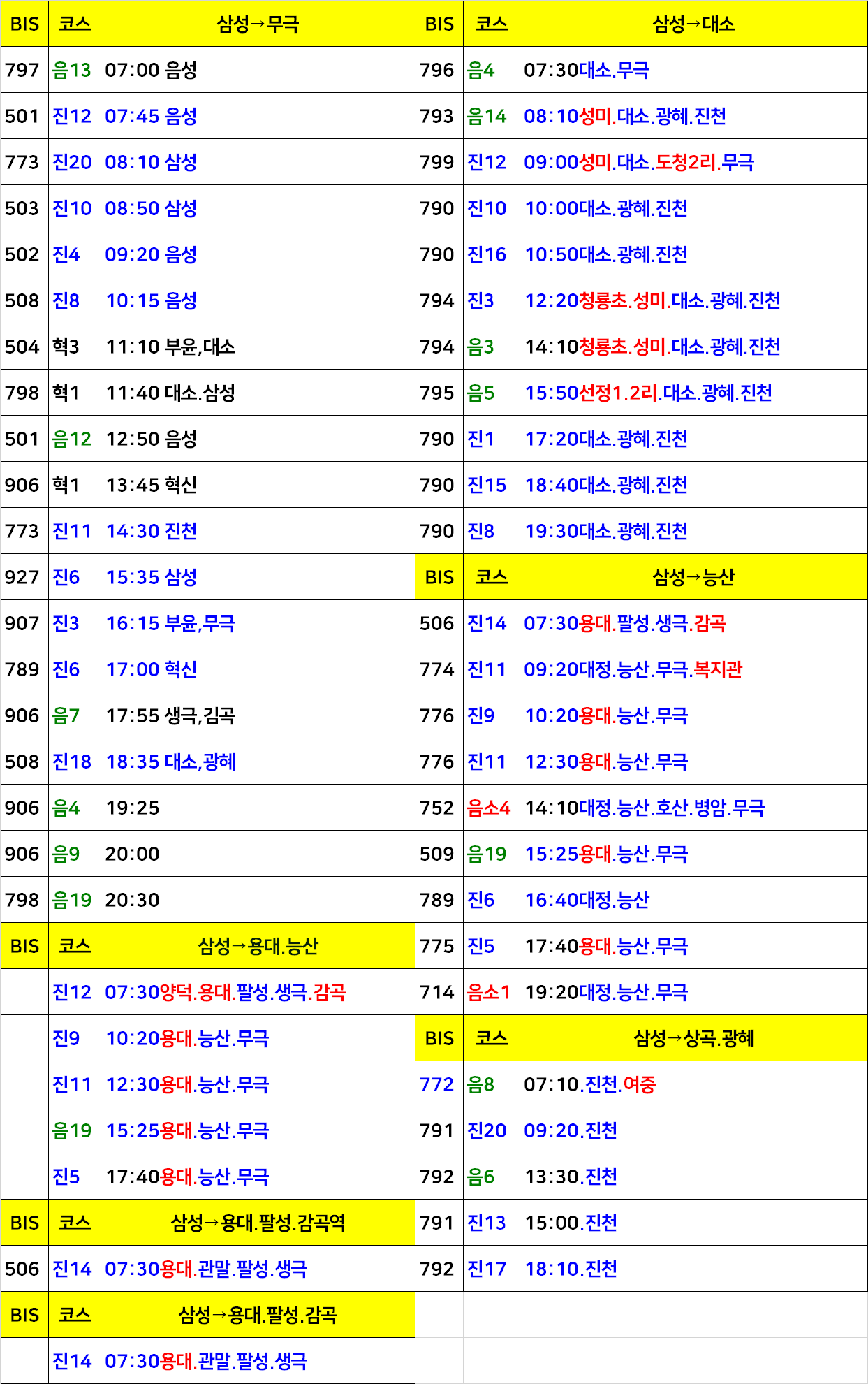This screenshot has width=868, height=1384.
Task: Click blue BIS number 772
Action: [437, 1084]
